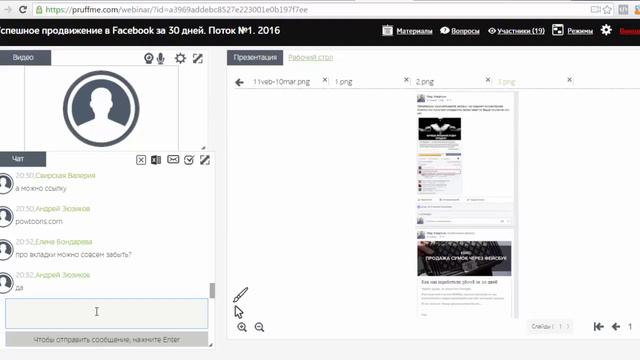Jump to the first slide
Viewport: 640px width, 360px height.
coord(598,326)
